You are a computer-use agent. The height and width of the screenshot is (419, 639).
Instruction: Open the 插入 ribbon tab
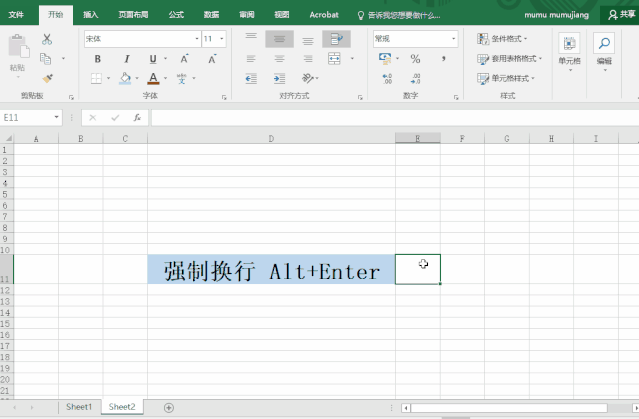click(x=90, y=15)
